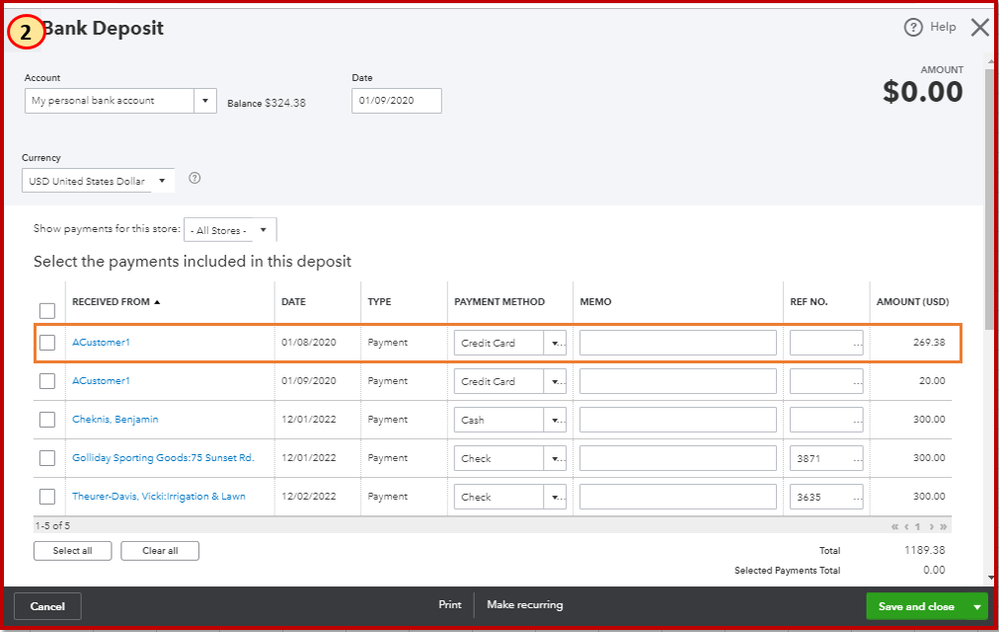
Task: Open the Cash payment method dropdown
Action: (x=555, y=420)
